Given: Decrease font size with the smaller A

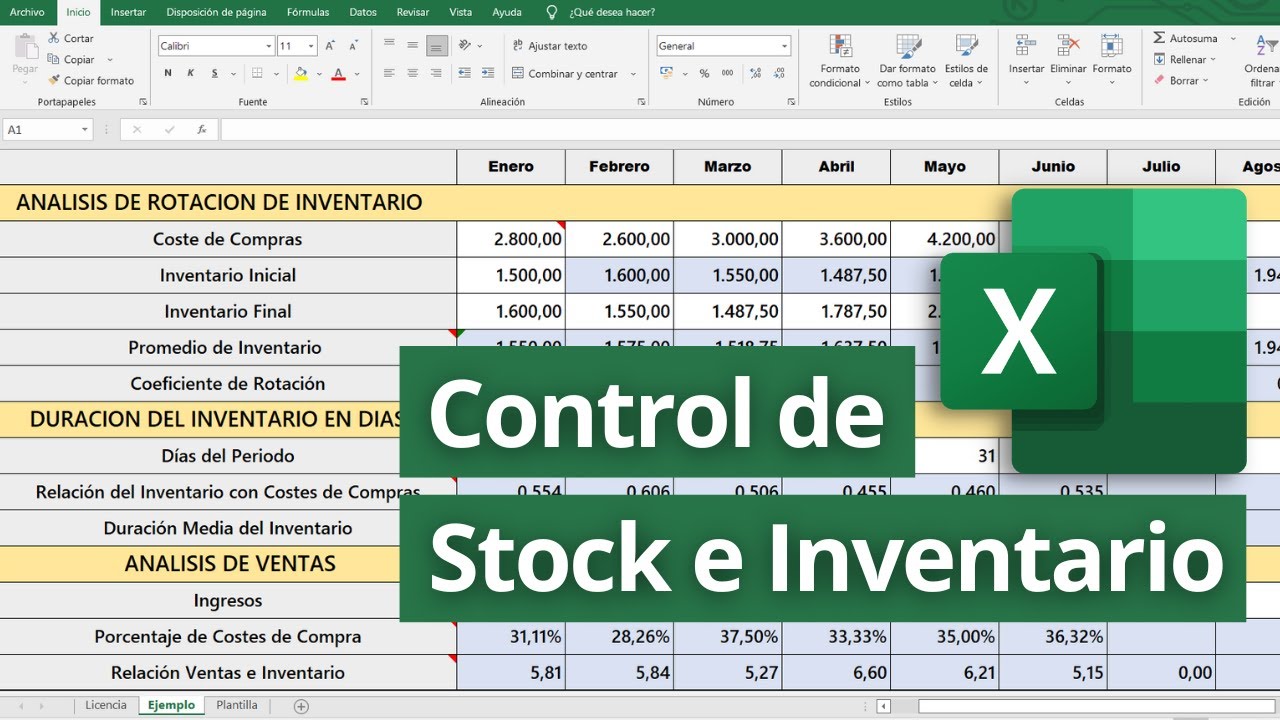Looking at the screenshot, I should click(x=353, y=46).
